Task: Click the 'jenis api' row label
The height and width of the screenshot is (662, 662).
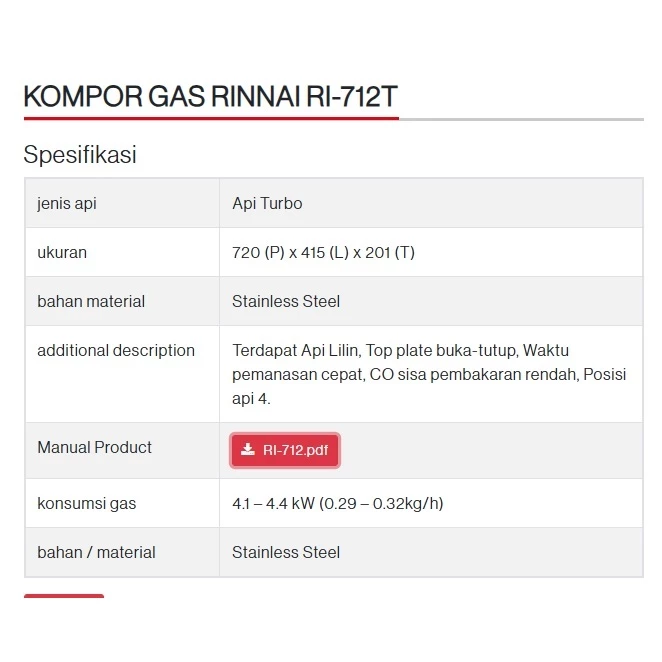Action: pyautogui.click(x=67, y=203)
